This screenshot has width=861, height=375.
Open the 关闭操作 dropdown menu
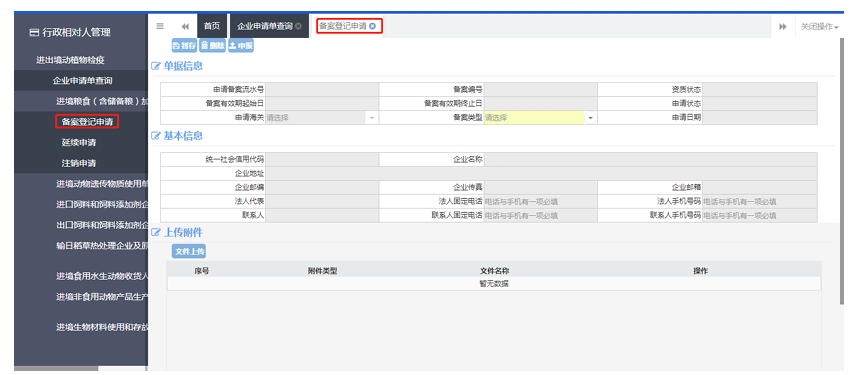coord(819,26)
